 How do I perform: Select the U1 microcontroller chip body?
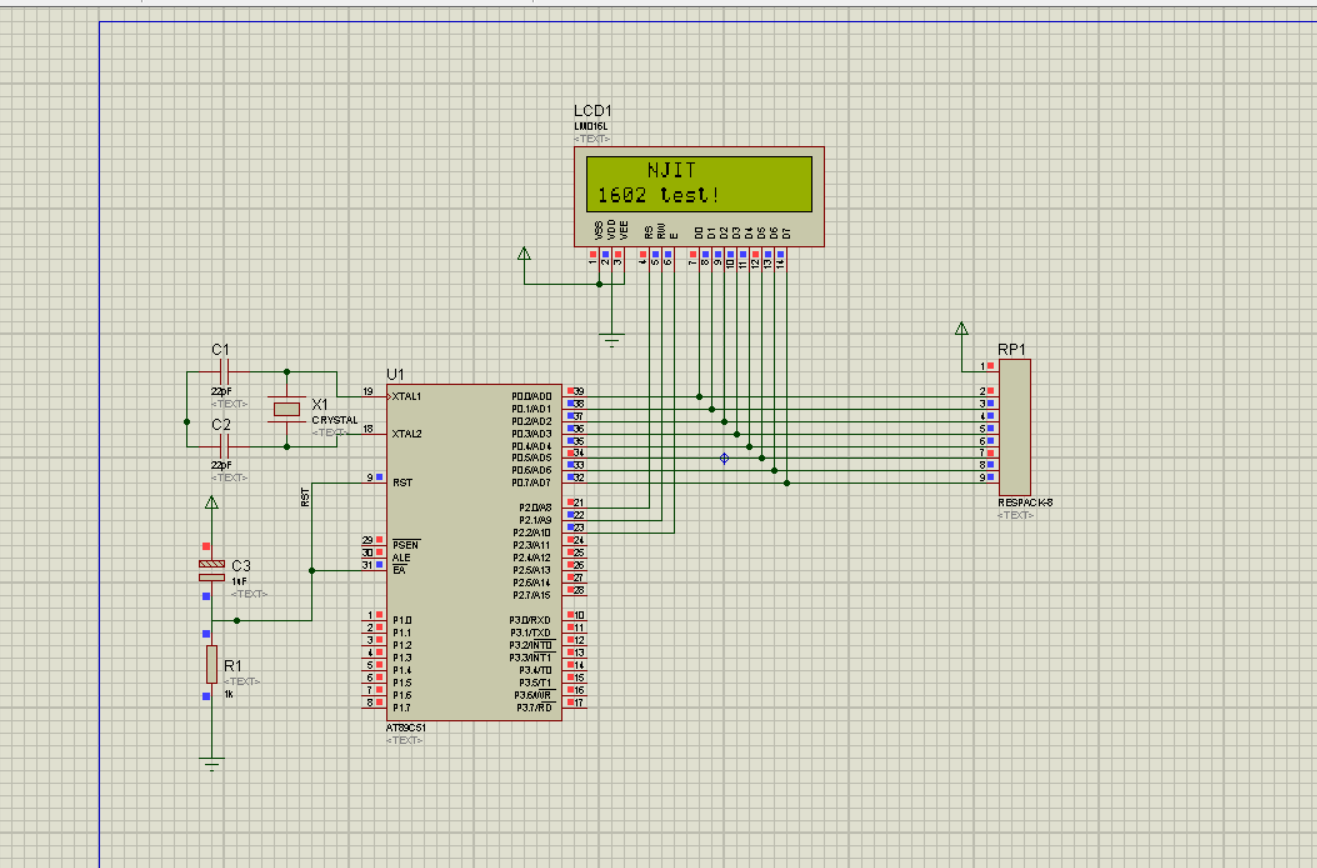pos(475,552)
